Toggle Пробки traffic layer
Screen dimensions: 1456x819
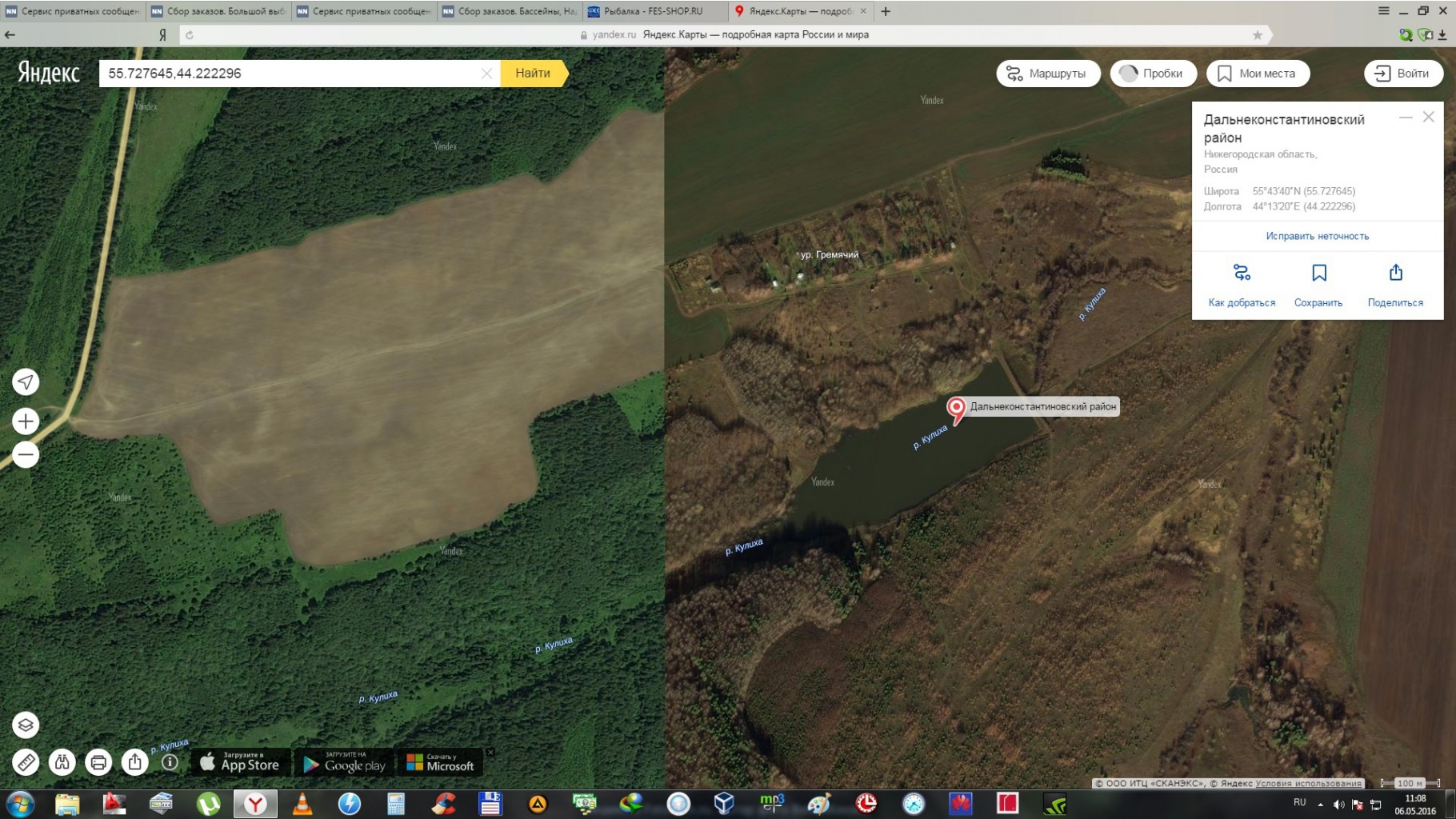[x=1153, y=73]
